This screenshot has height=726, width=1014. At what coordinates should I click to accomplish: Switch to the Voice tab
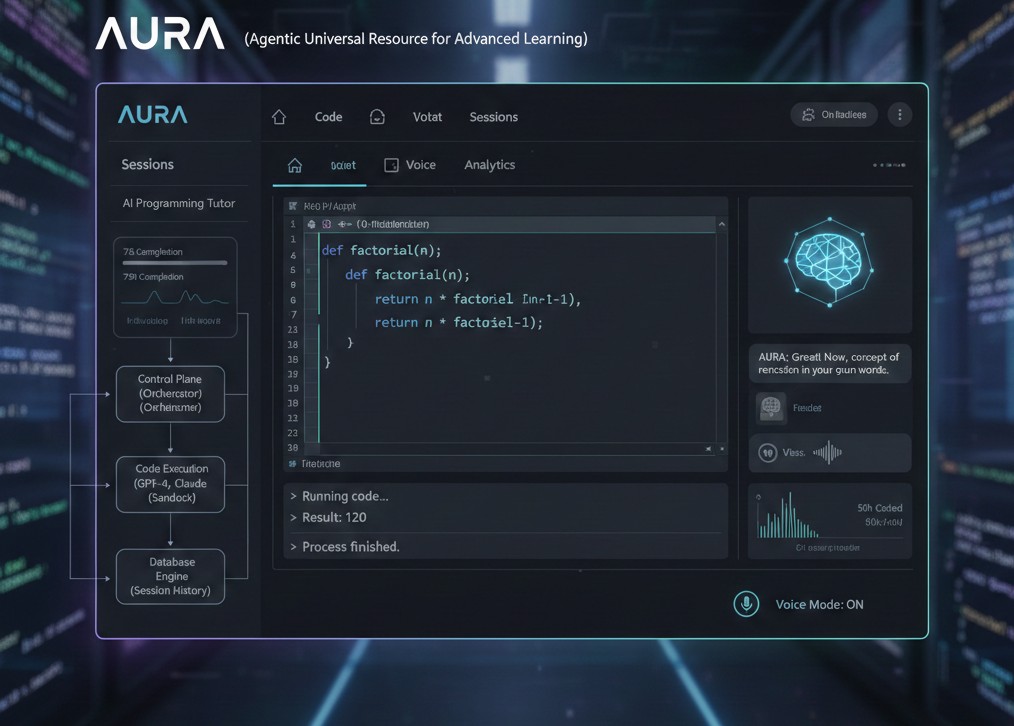click(410, 165)
